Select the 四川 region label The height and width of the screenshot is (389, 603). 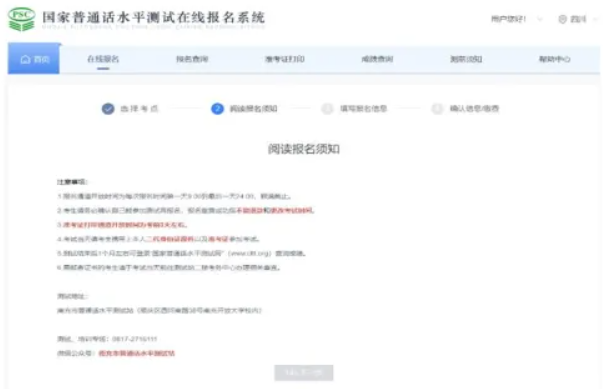[x=578, y=19]
